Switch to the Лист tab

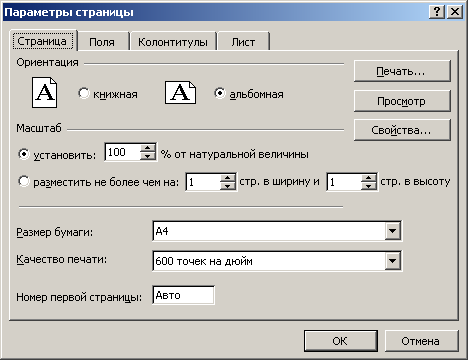(243, 42)
